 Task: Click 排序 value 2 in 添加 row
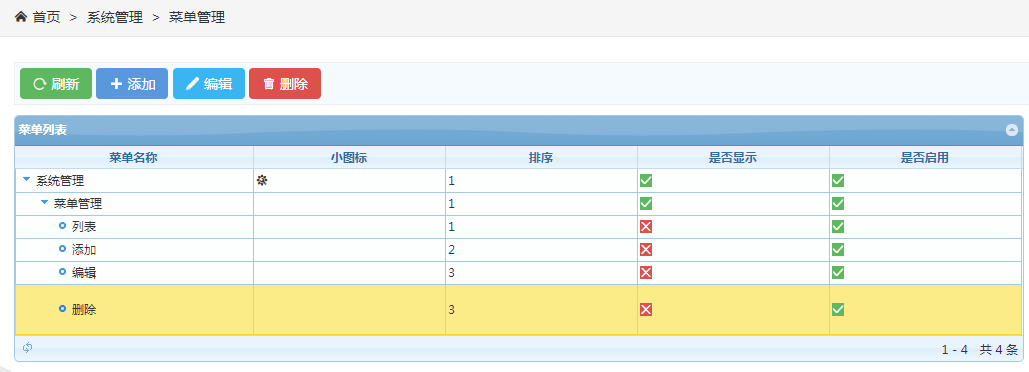coord(452,250)
